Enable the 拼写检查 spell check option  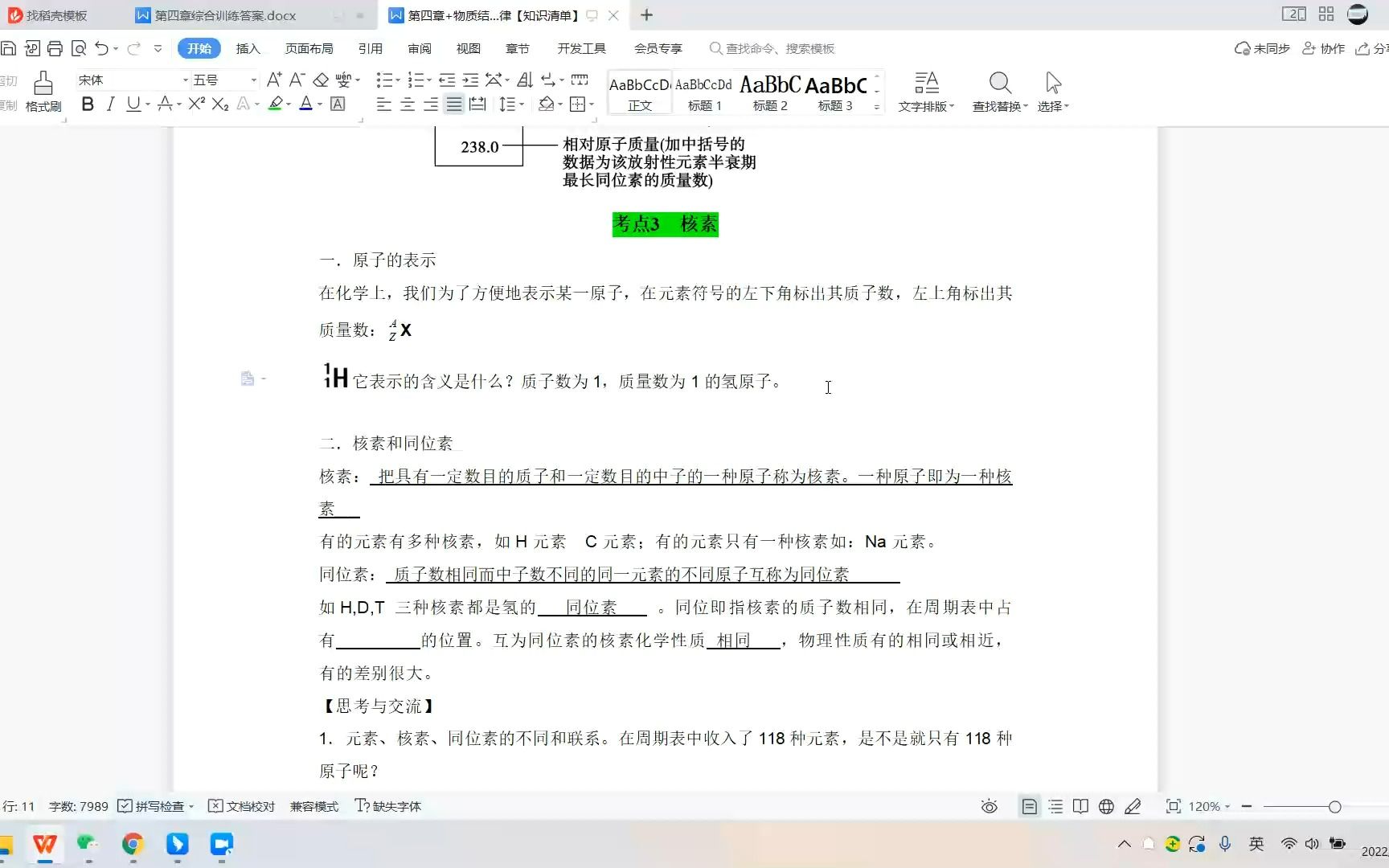pyautogui.click(x=155, y=806)
